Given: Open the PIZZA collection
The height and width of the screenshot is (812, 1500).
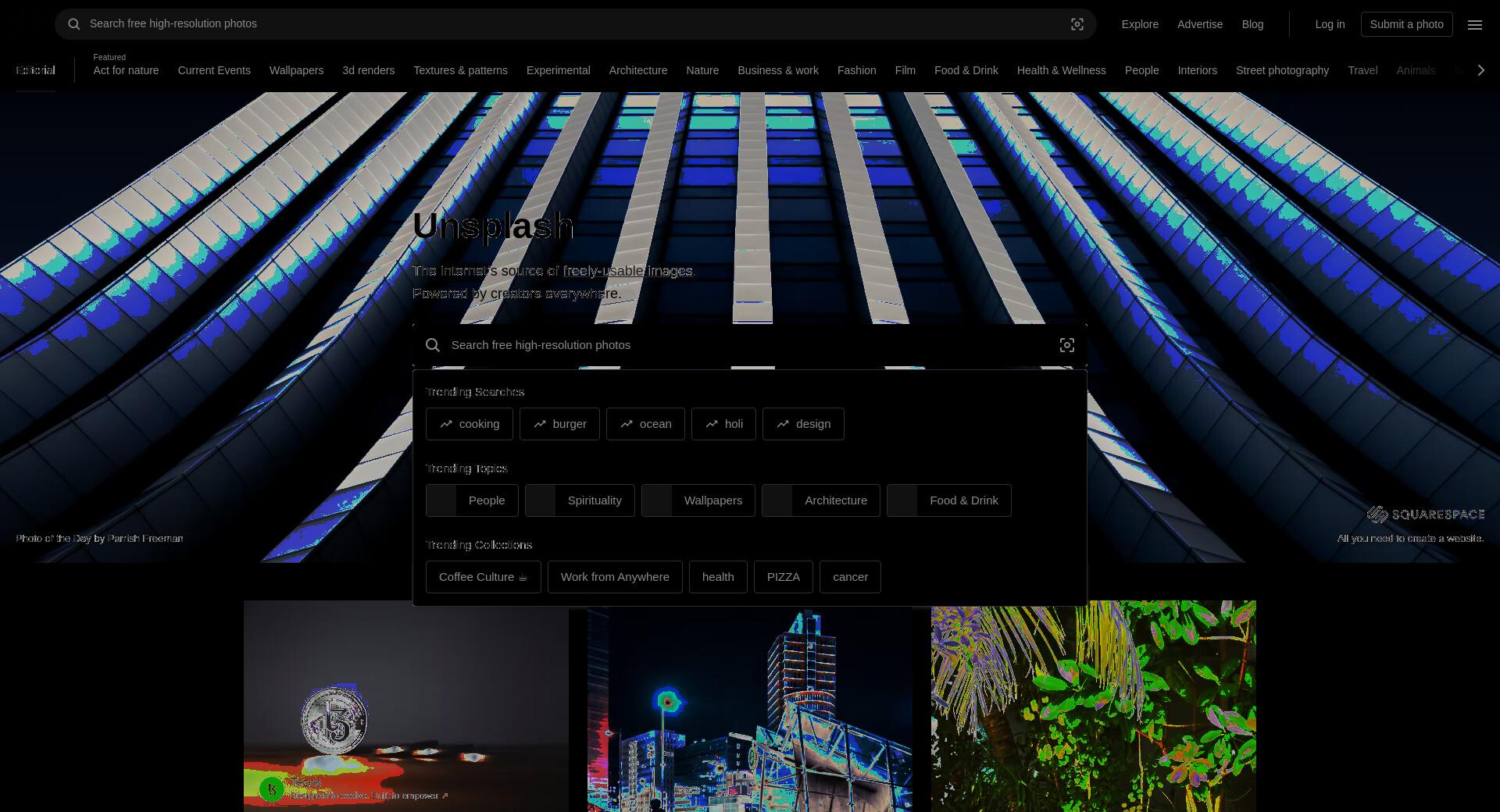Looking at the screenshot, I should coord(784,577).
